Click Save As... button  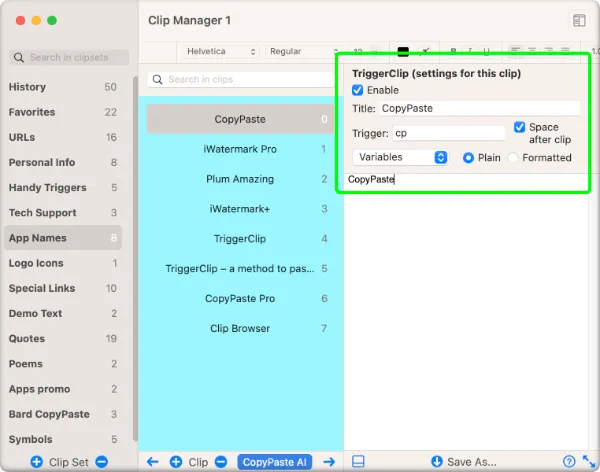(464, 462)
